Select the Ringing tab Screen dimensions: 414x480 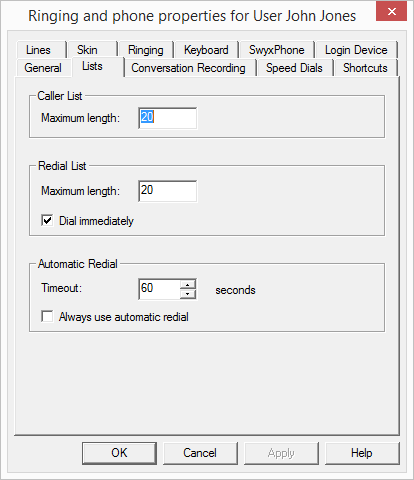[x=146, y=50]
